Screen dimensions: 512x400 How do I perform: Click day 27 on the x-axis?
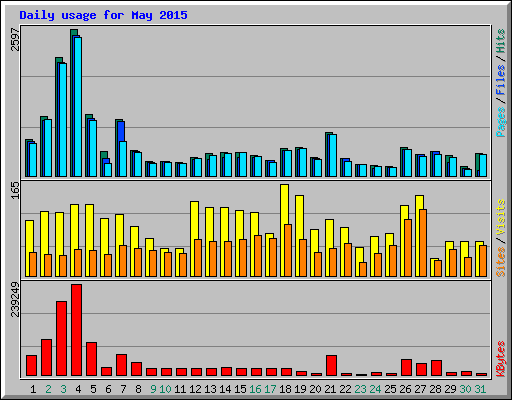[x=420, y=389]
